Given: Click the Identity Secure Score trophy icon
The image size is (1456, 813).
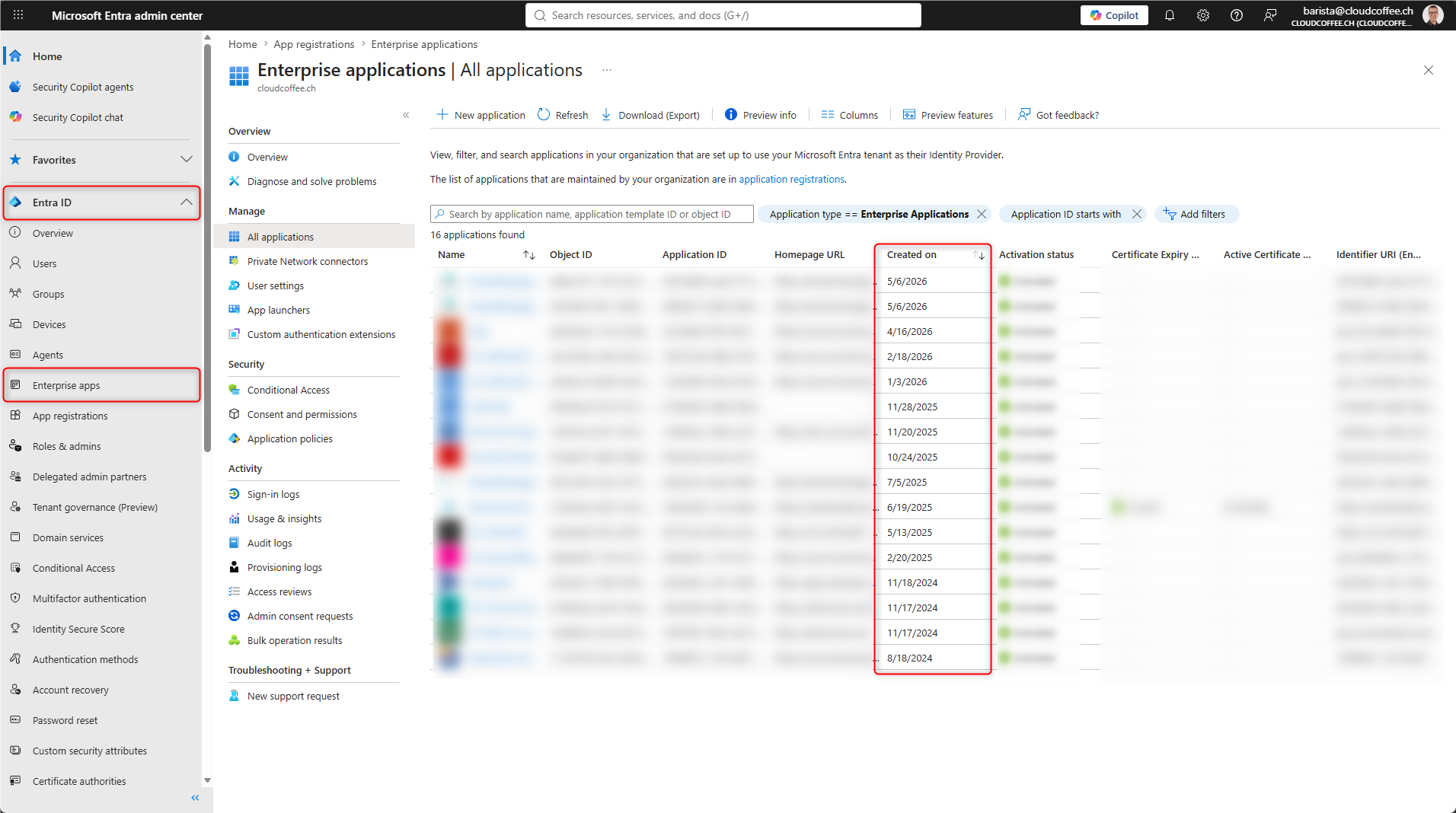Looking at the screenshot, I should click(x=15, y=629).
